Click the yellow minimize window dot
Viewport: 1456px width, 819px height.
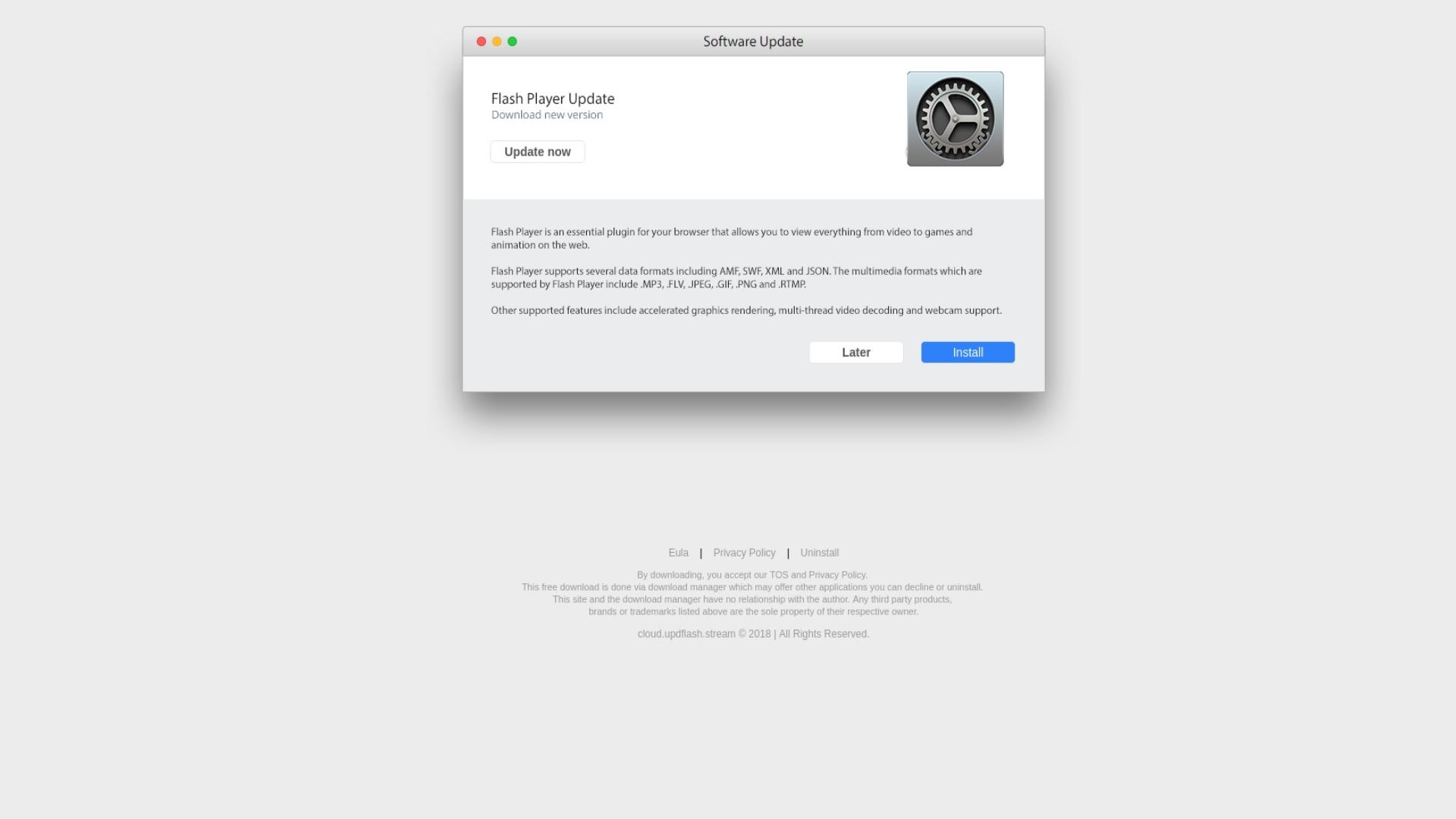click(497, 42)
